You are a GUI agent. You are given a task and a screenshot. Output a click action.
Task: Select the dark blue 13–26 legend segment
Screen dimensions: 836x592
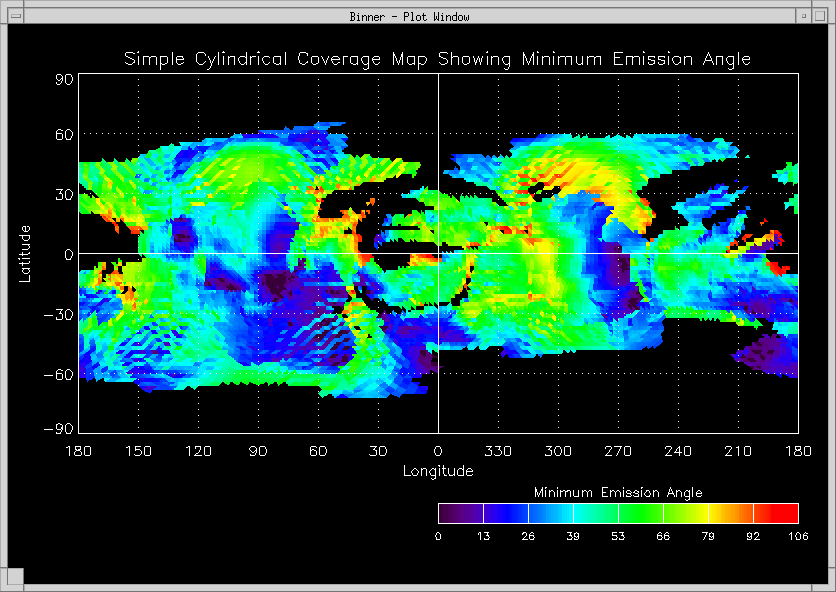[x=505, y=514]
